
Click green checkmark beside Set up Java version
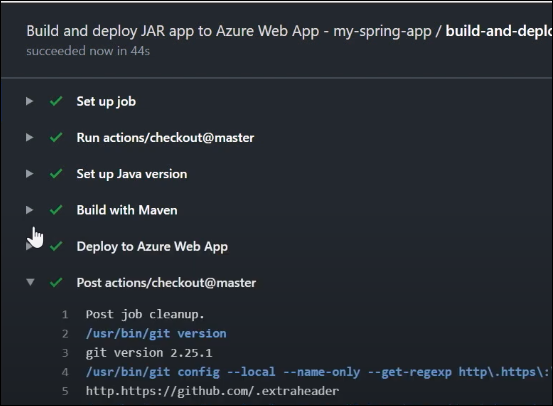coord(56,174)
